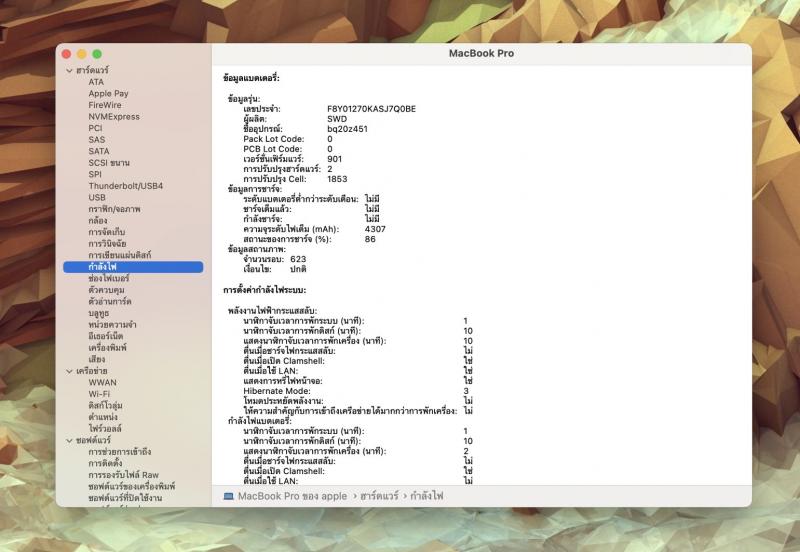Select การจัดเก็บ in the sidebar

click(107, 232)
